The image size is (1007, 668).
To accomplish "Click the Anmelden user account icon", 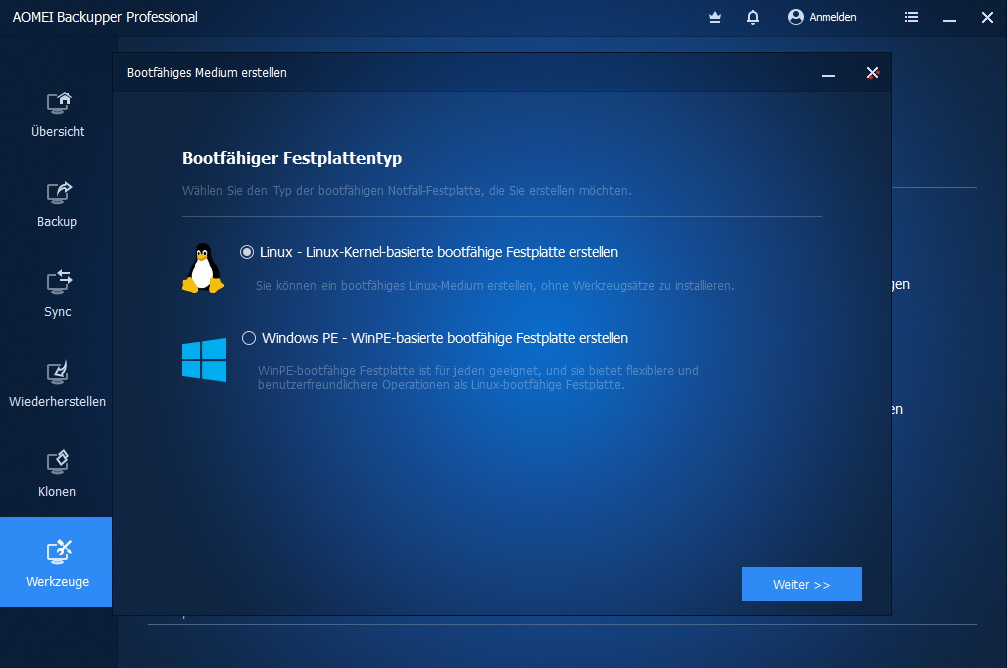I will (x=796, y=17).
